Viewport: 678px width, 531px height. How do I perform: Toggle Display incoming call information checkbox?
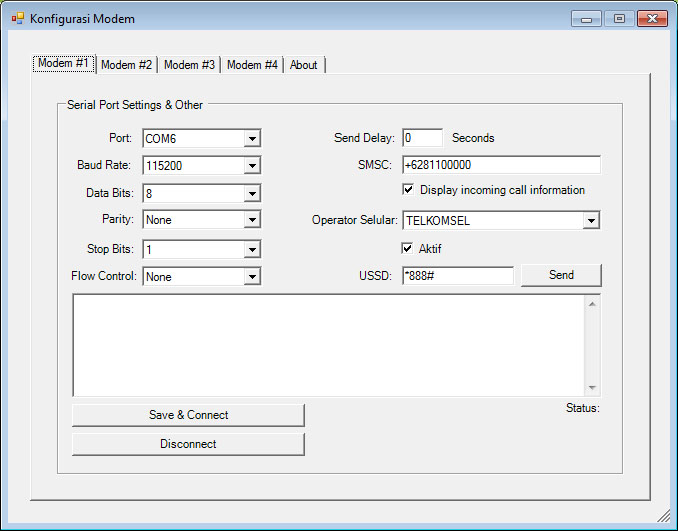coord(408,189)
